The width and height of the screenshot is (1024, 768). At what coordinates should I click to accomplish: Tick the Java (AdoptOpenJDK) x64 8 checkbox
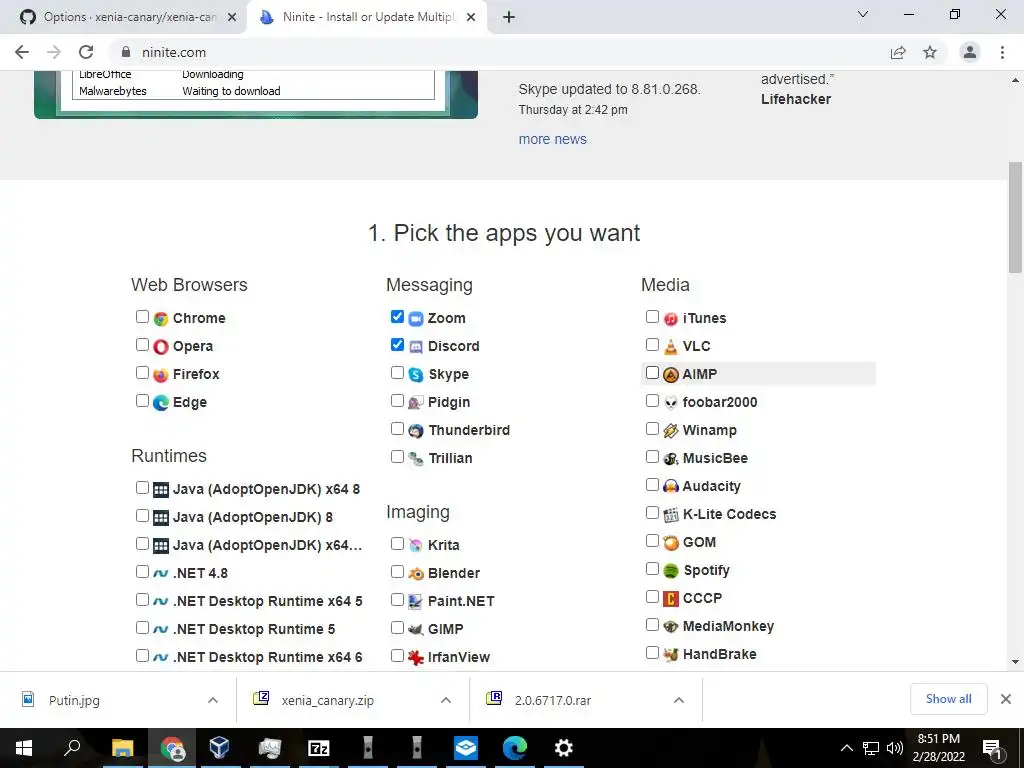point(142,488)
